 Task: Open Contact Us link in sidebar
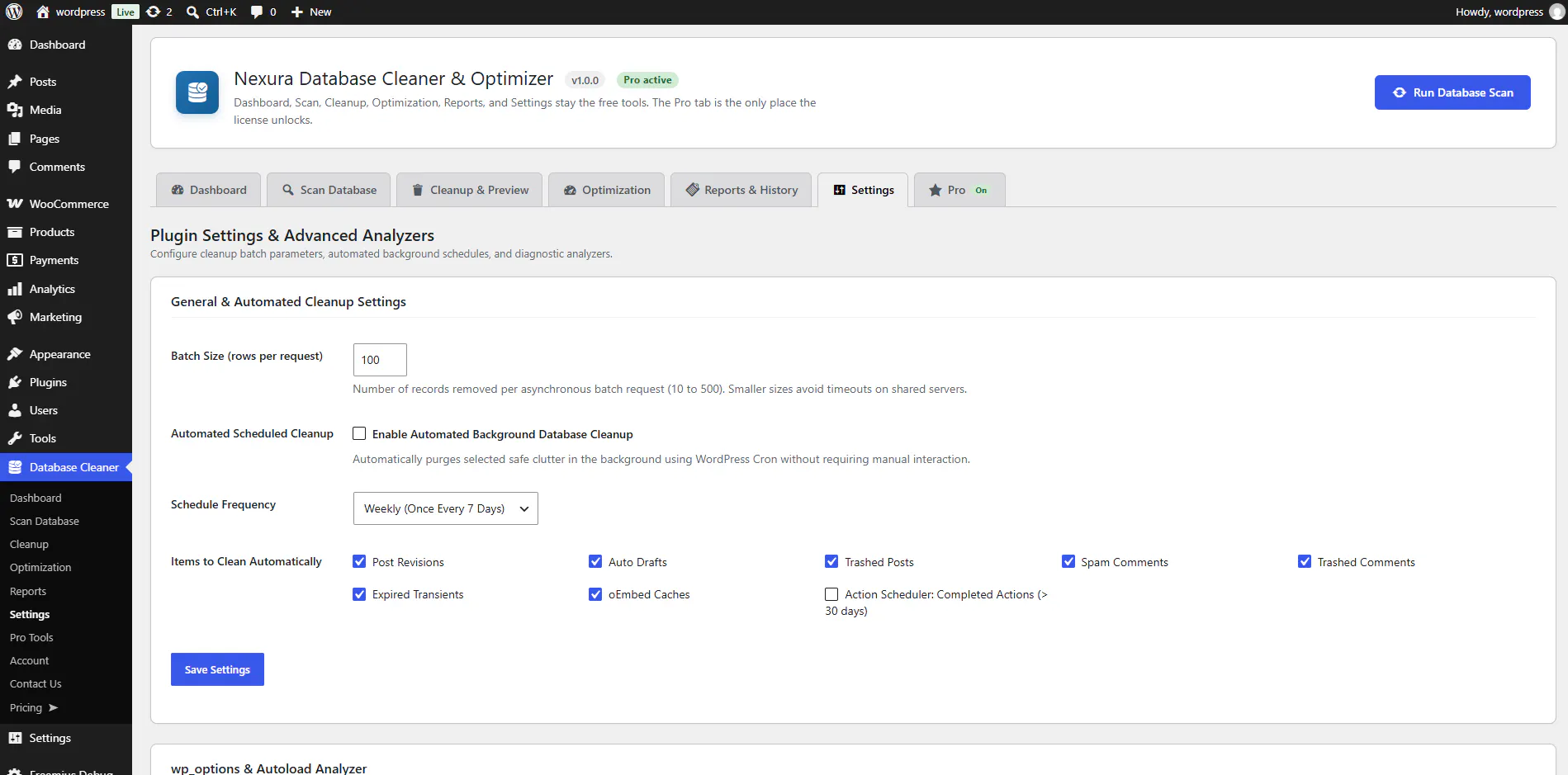36,683
